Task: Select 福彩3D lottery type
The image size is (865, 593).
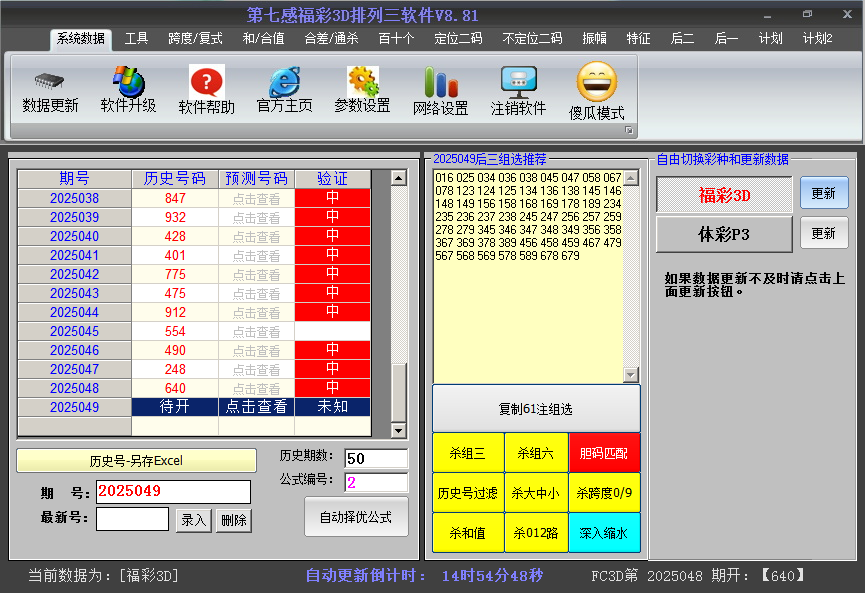Action: pyautogui.click(x=724, y=195)
